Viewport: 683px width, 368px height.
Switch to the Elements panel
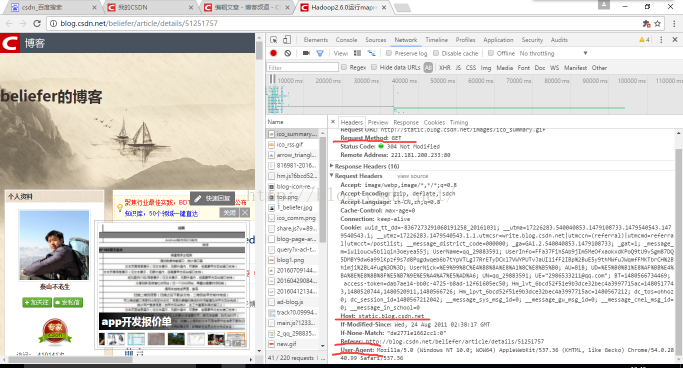pyautogui.click(x=316, y=40)
